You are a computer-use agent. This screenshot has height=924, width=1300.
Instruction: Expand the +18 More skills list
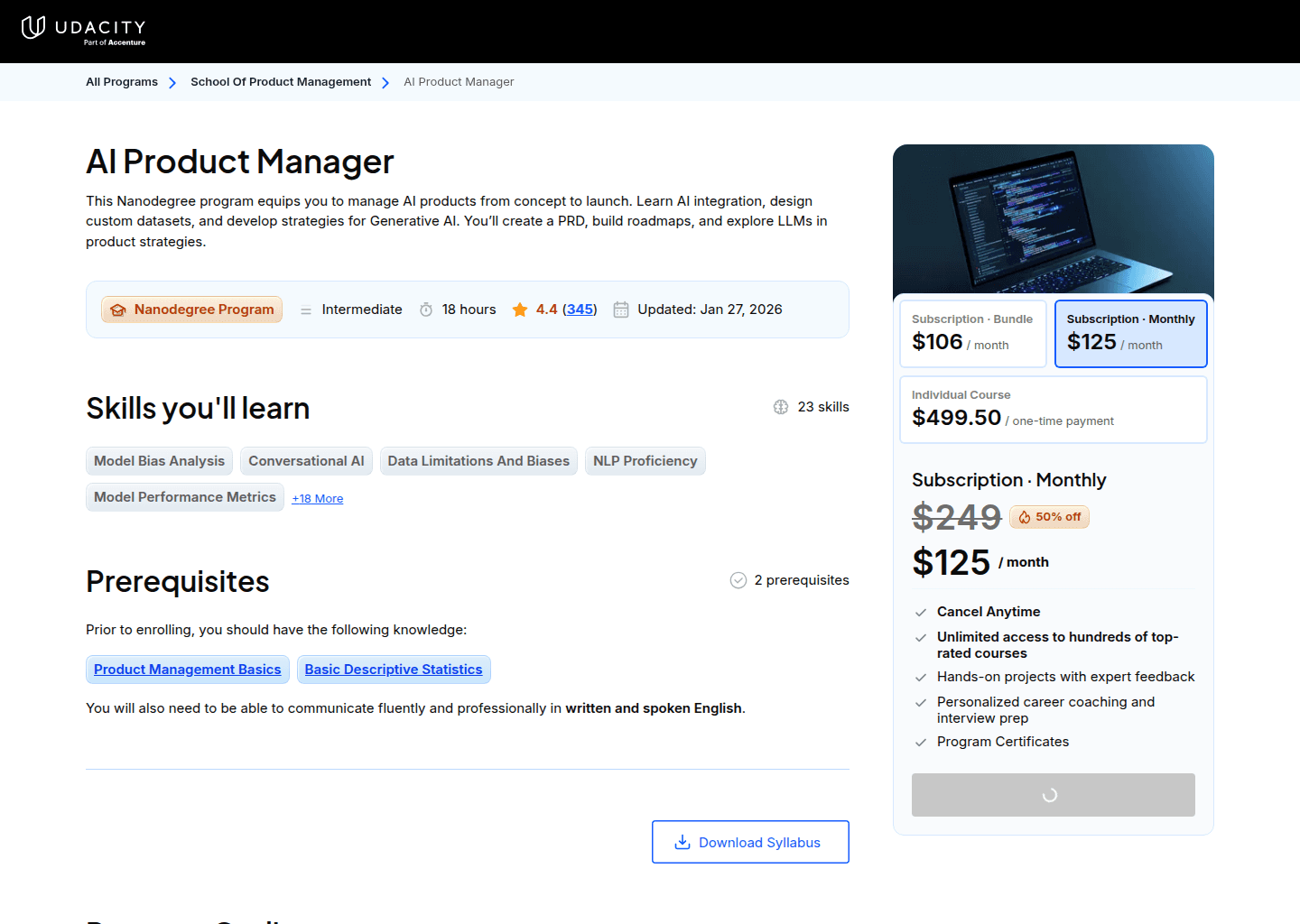point(318,498)
